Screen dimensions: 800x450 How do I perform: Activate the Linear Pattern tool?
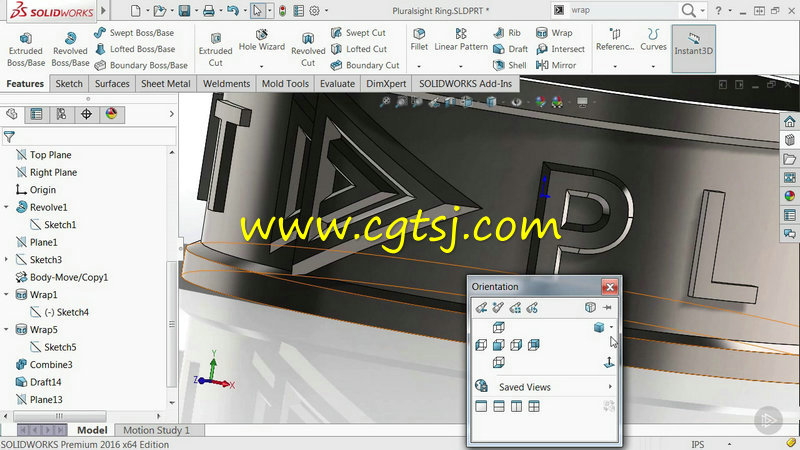coord(461,40)
